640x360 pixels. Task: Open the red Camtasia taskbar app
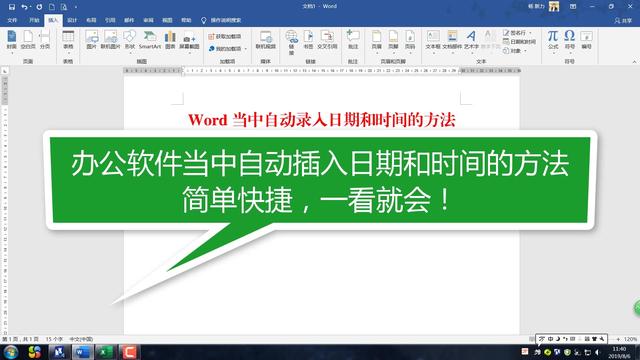[129, 352]
